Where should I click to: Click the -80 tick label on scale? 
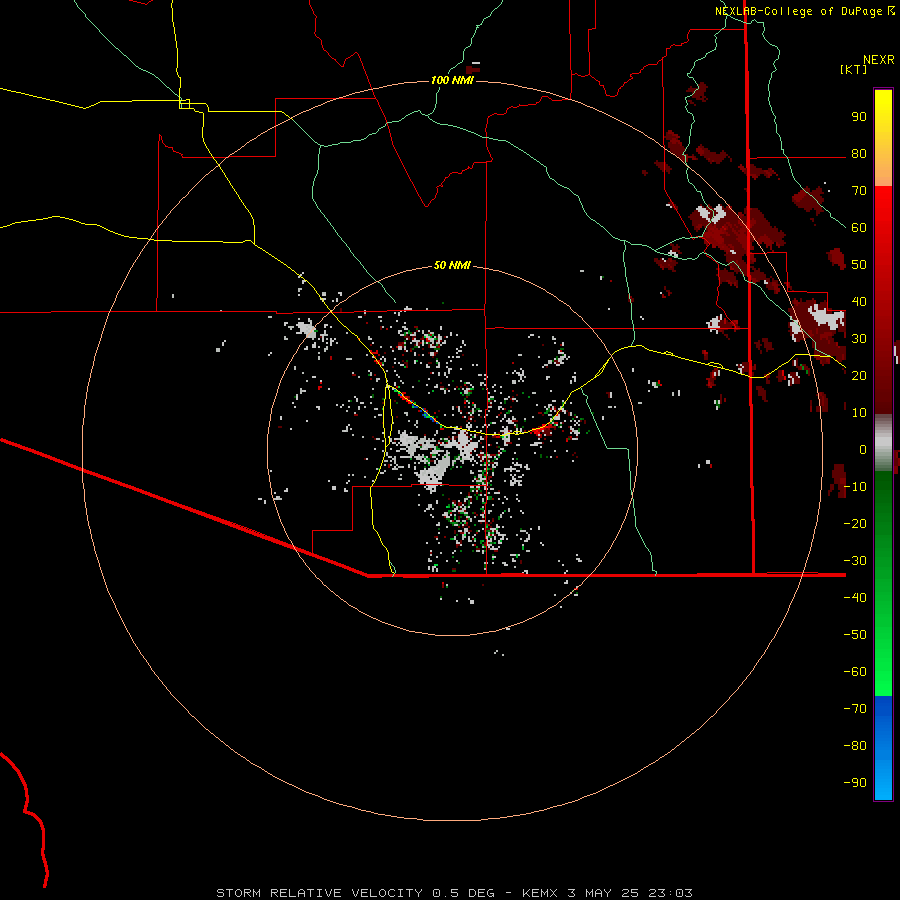pos(855,746)
